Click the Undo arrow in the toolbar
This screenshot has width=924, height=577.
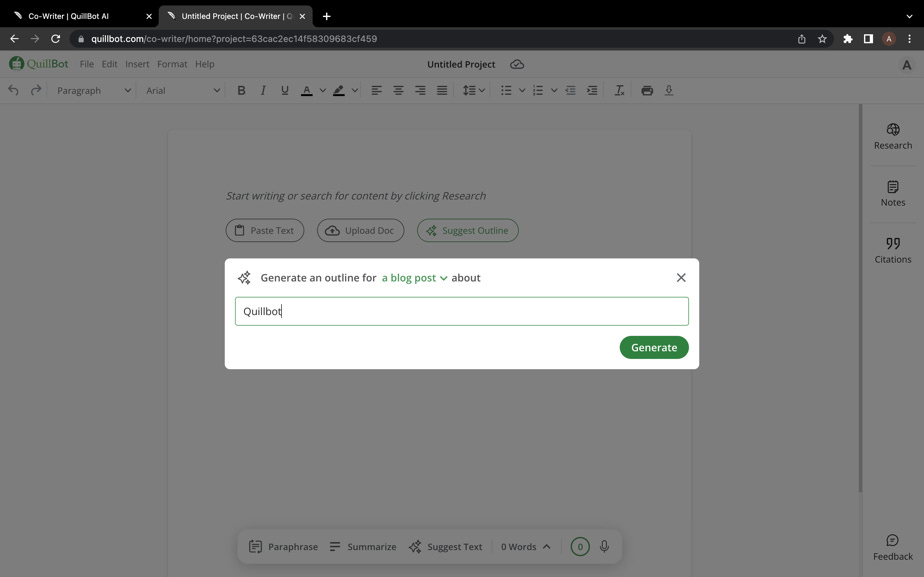[13, 90]
